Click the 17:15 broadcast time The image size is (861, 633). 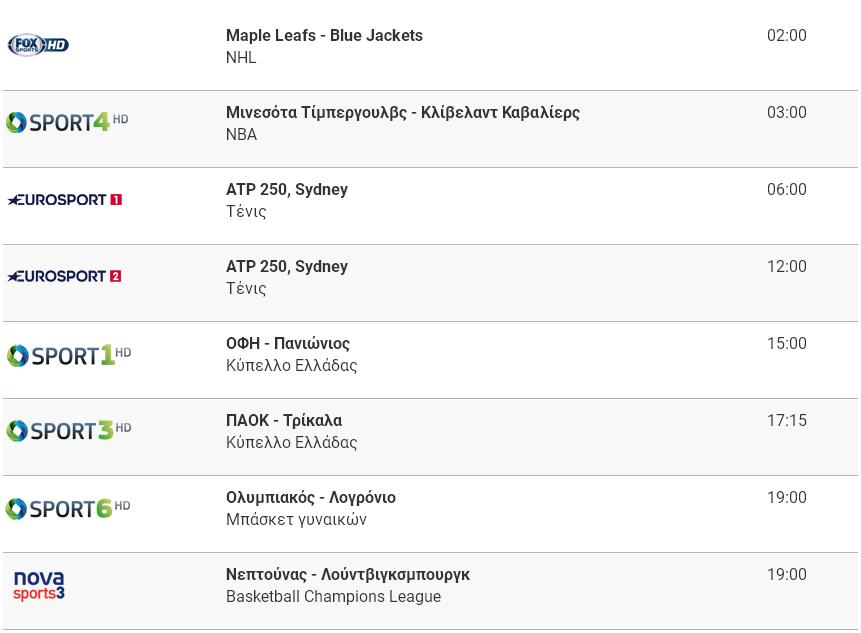click(x=786, y=421)
